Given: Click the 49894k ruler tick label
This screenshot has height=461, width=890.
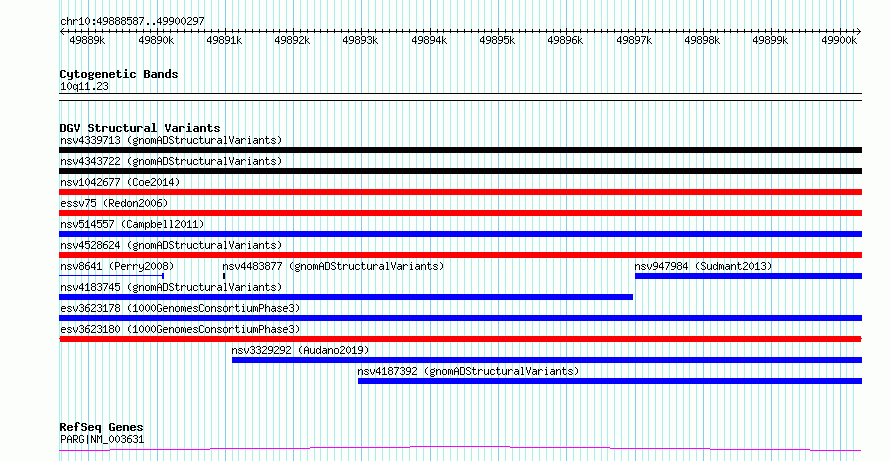Looking at the screenshot, I should (x=429, y=40).
